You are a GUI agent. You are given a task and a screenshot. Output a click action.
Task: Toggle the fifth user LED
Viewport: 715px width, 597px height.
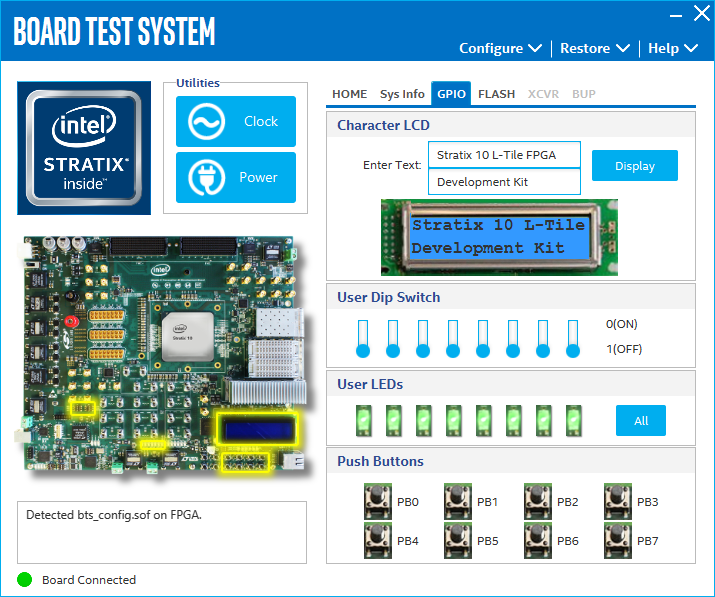[x=484, y=420]
